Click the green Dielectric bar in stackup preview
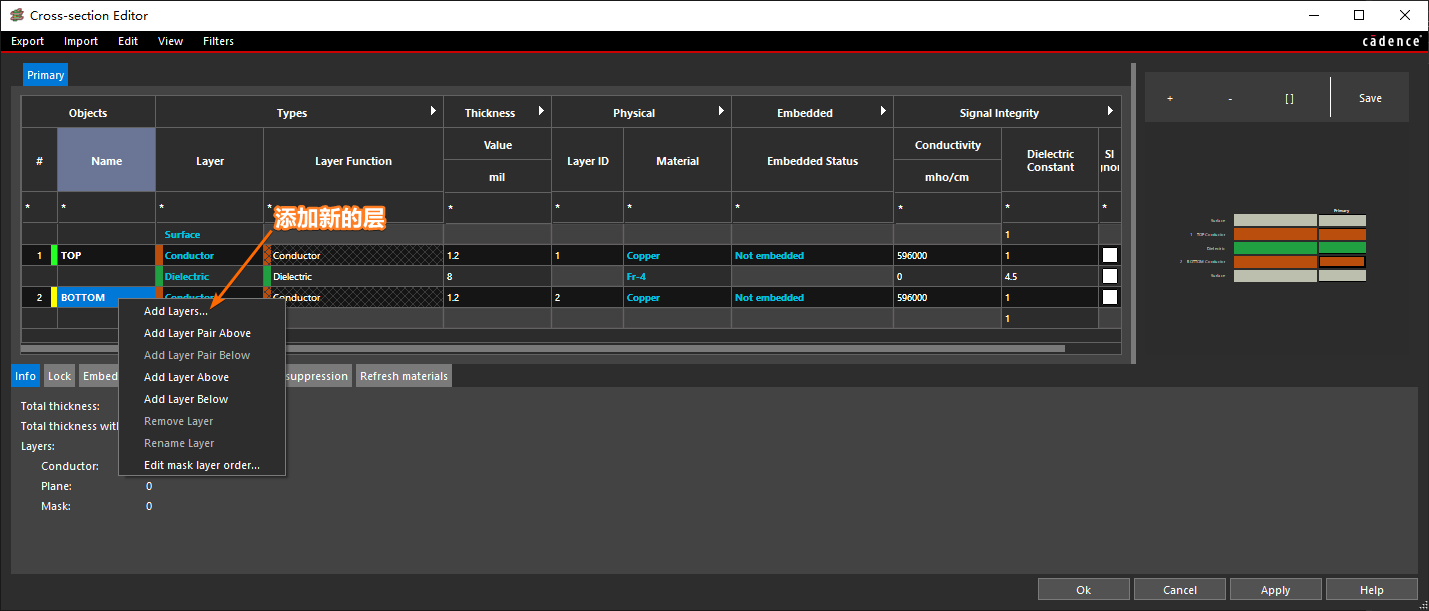Viewport: 1429px width, 611px height. [1275, 248]
